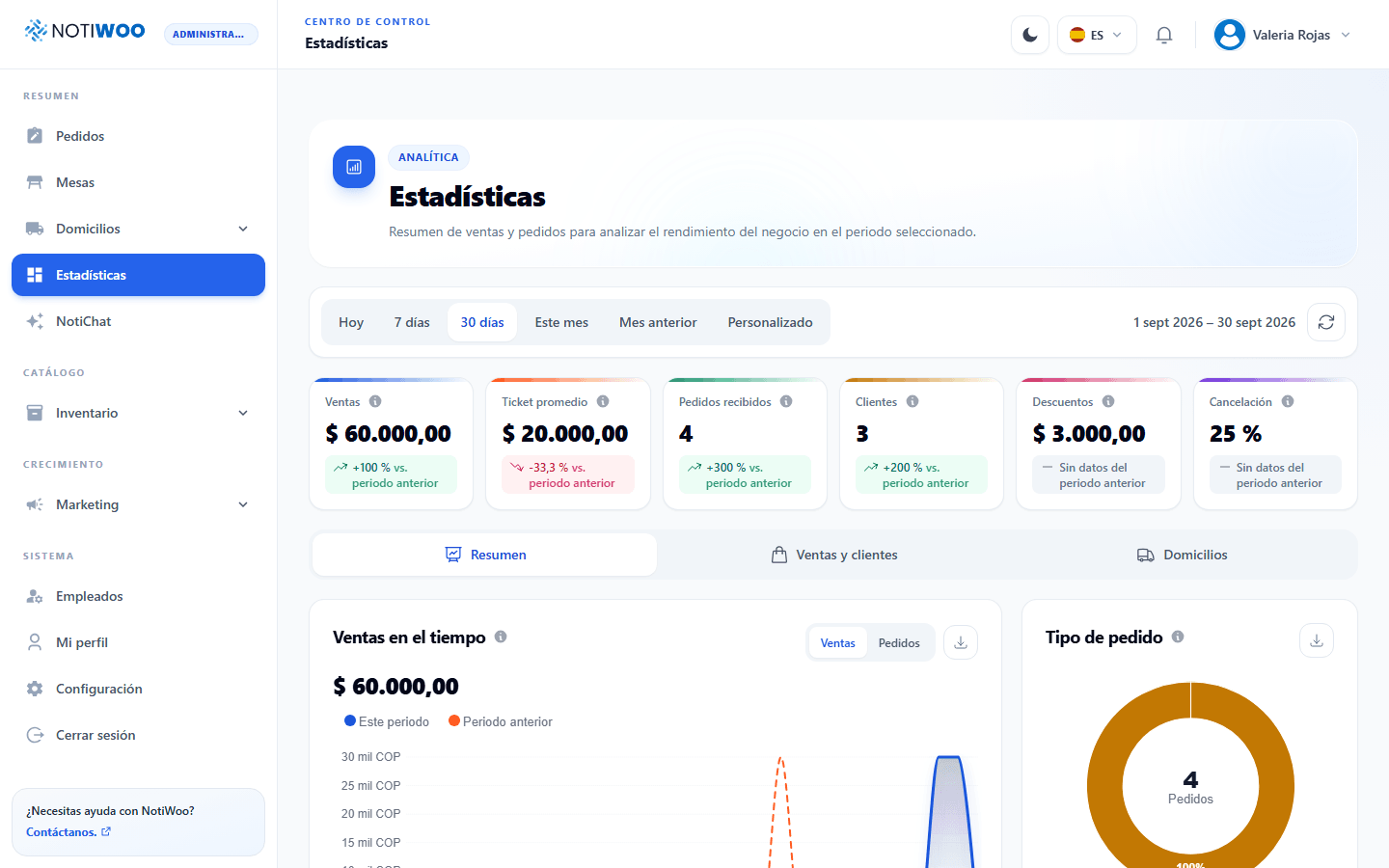Click Cerrar sesión to log out

138,735
